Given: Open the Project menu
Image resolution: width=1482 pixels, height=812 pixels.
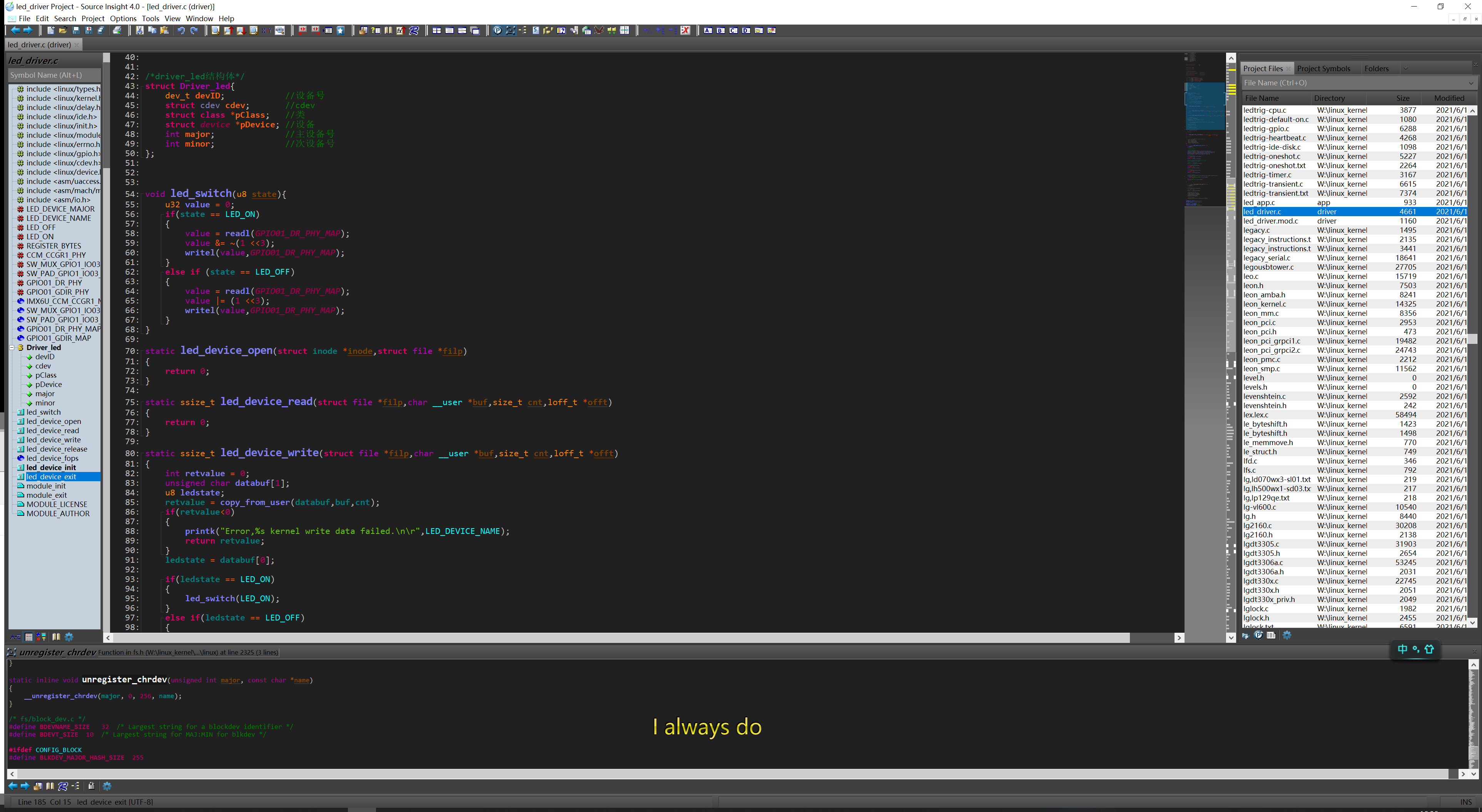Looking at the screenshot, I should click(93, 18).
